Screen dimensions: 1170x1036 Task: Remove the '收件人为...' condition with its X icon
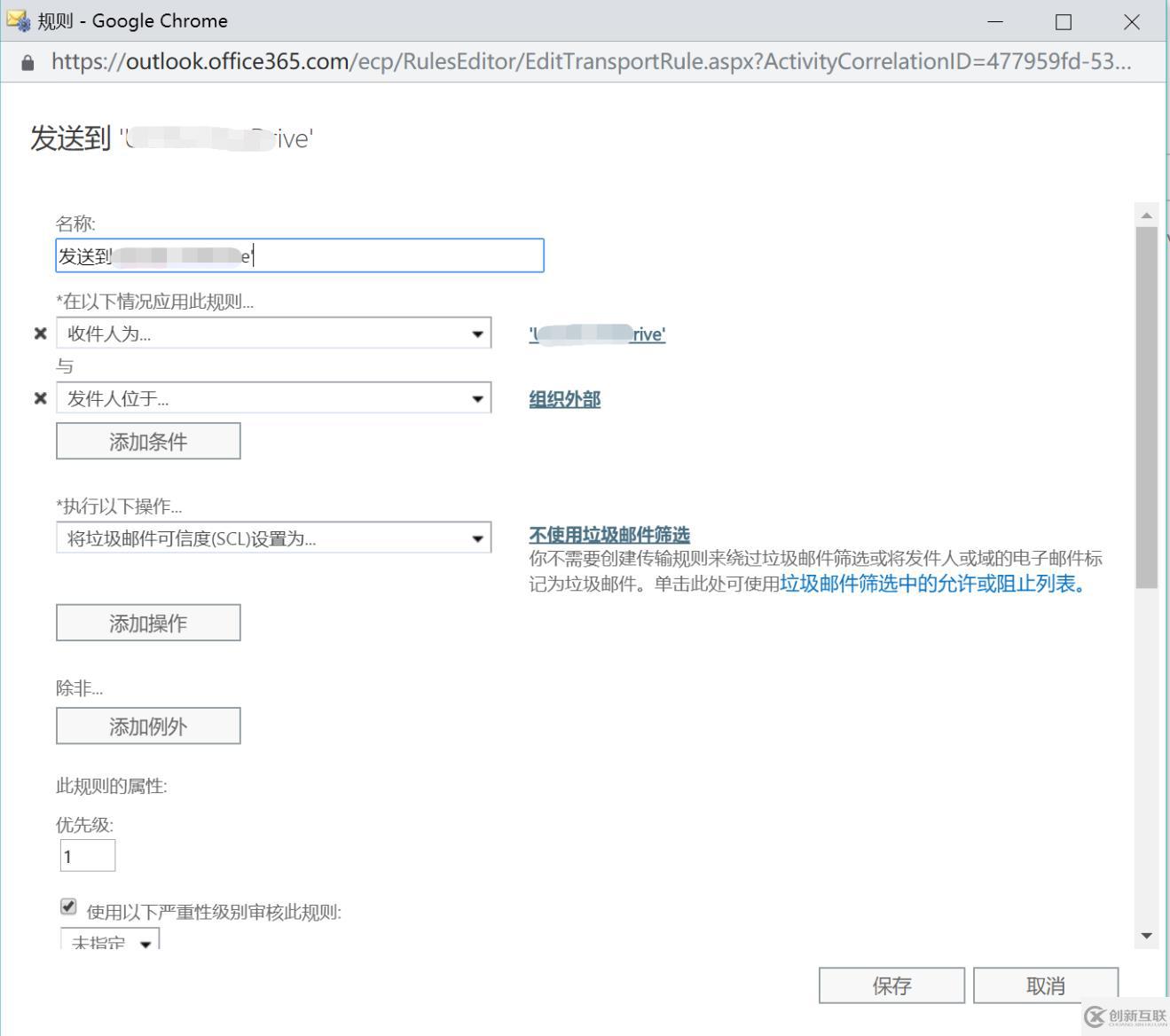click(40, 334)
